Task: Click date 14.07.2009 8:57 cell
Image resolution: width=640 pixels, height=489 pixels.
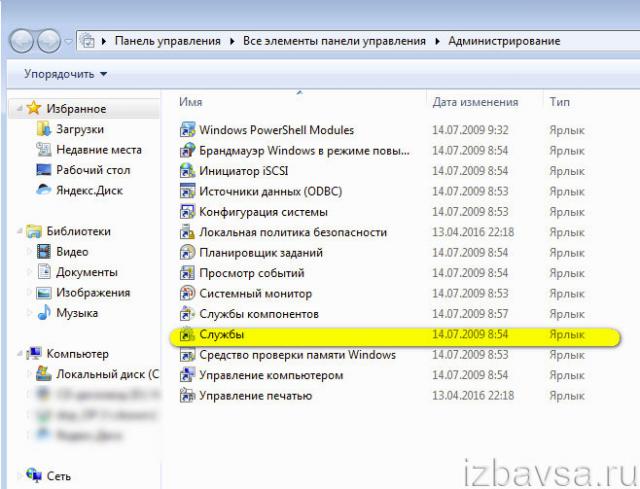Action: 470,314
